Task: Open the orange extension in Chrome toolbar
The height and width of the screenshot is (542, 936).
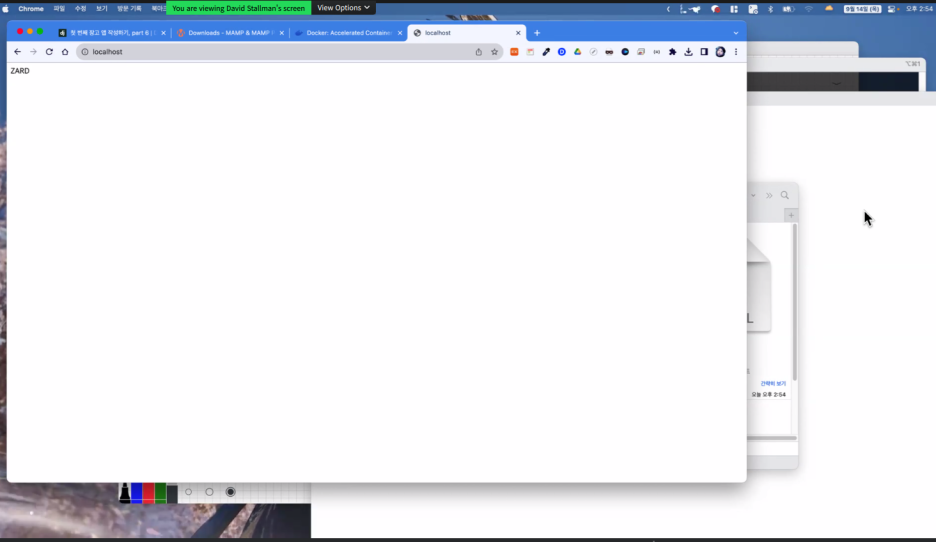Action: (514, 52)
